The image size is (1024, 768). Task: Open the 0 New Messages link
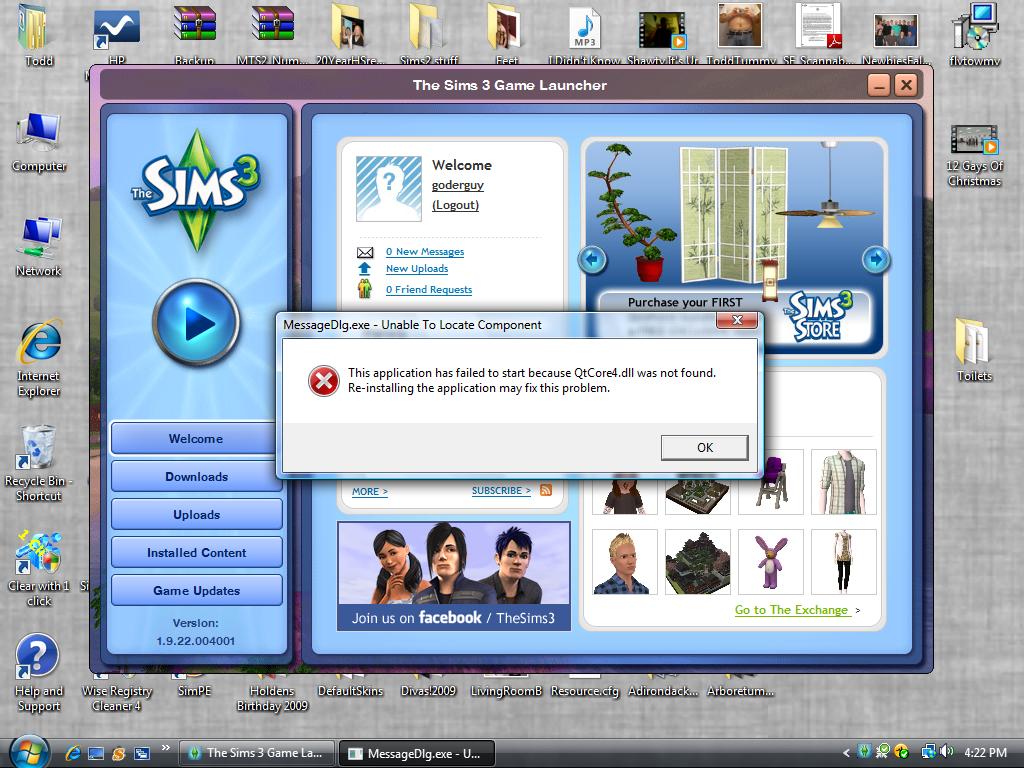pos(424,251)
